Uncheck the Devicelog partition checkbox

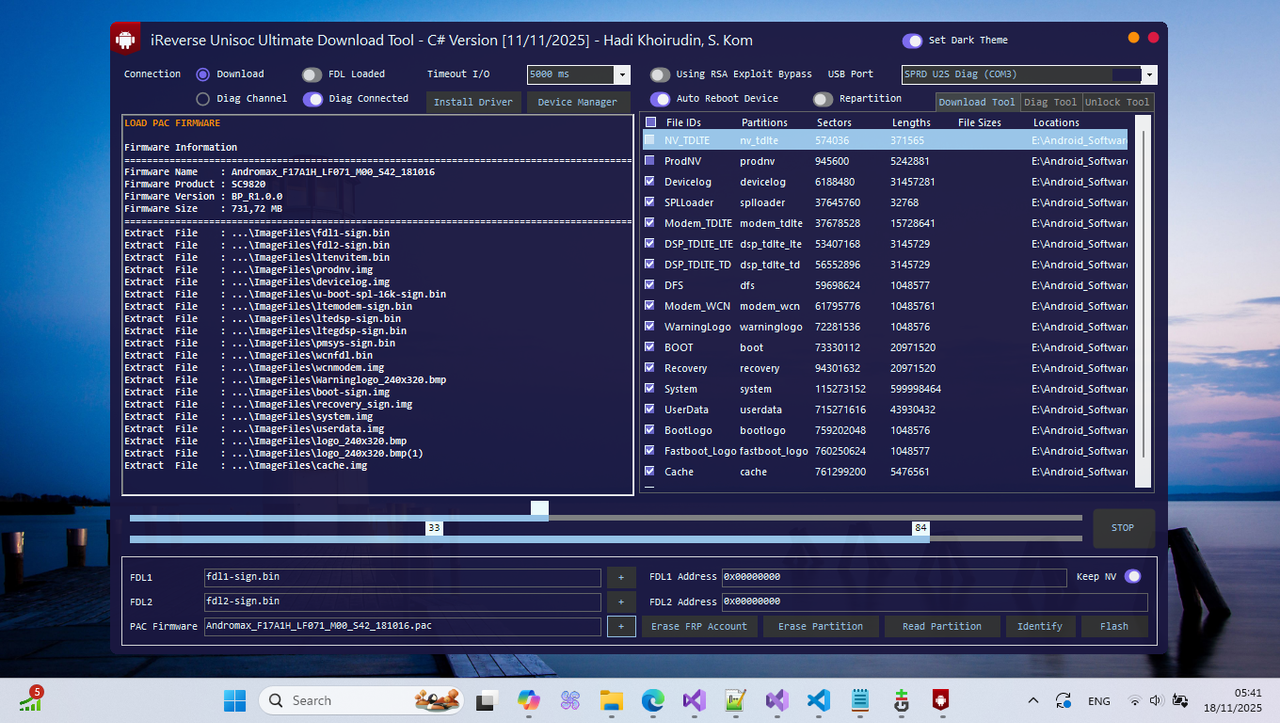(x=650, y=181)
